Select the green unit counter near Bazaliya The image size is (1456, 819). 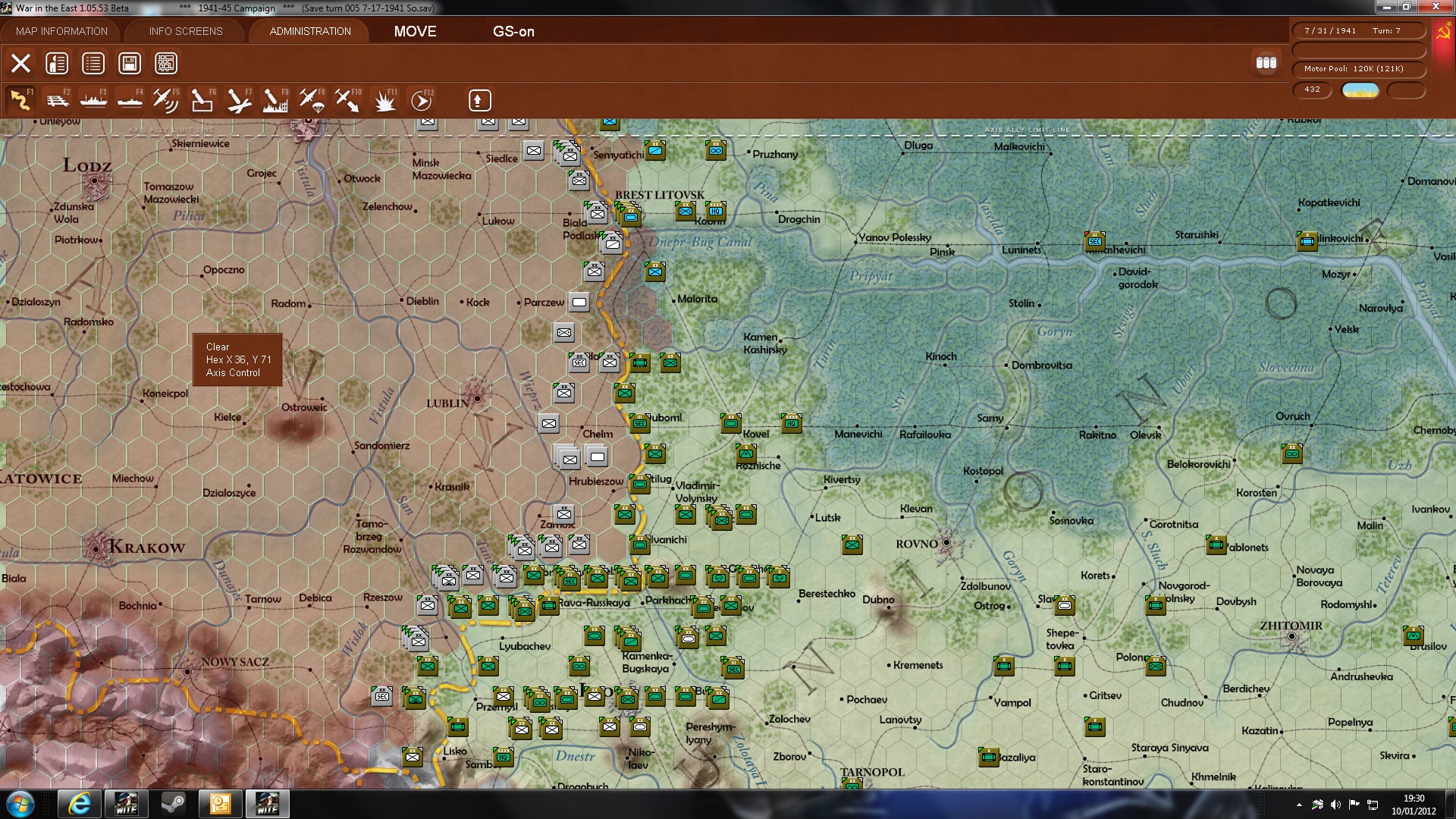[x=988, y=756]
